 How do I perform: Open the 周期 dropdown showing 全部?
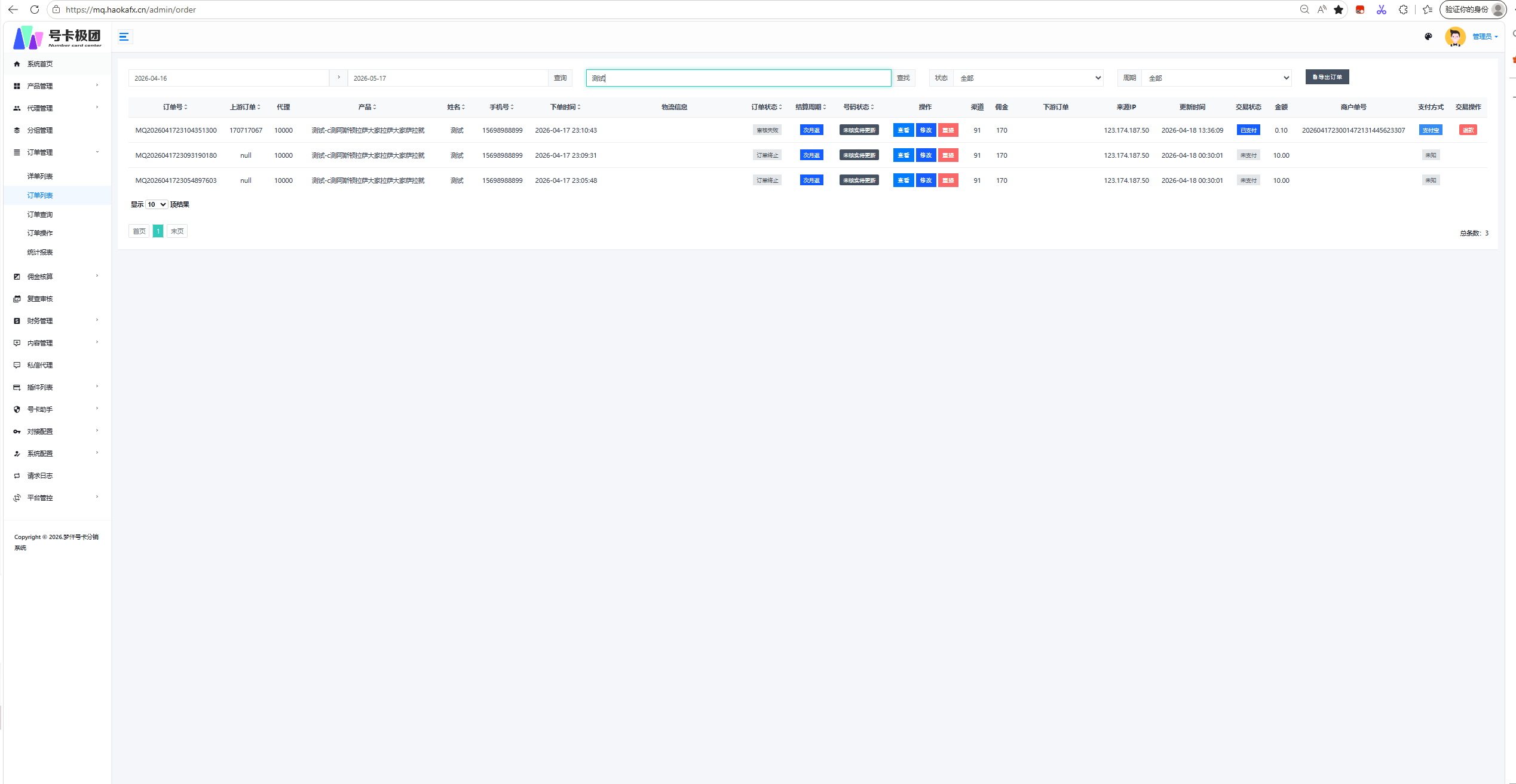1217,78
